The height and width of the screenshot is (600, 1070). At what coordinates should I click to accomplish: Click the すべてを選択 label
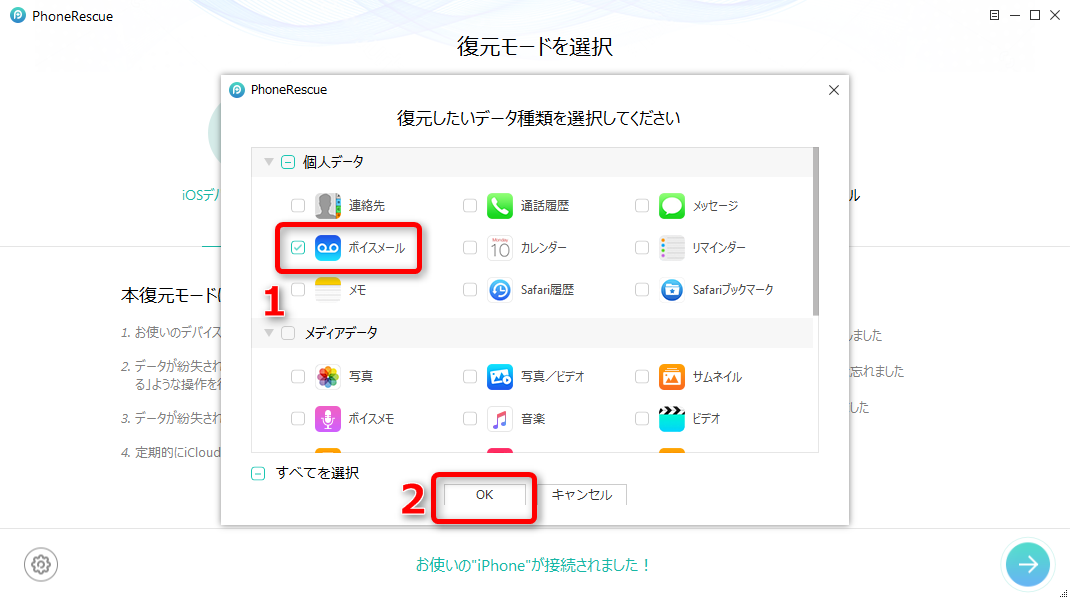317,473
